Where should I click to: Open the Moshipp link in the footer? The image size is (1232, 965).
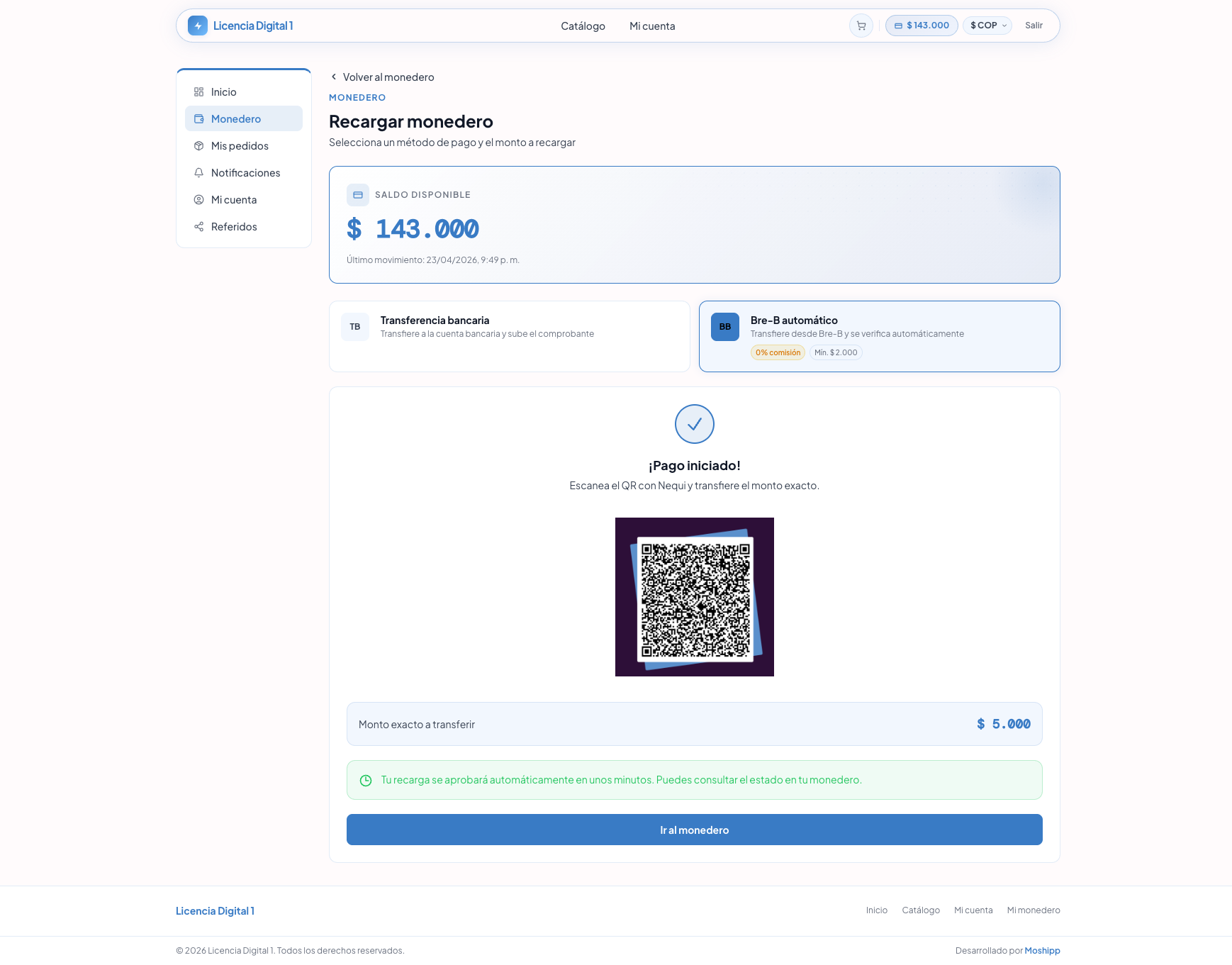1042,950
